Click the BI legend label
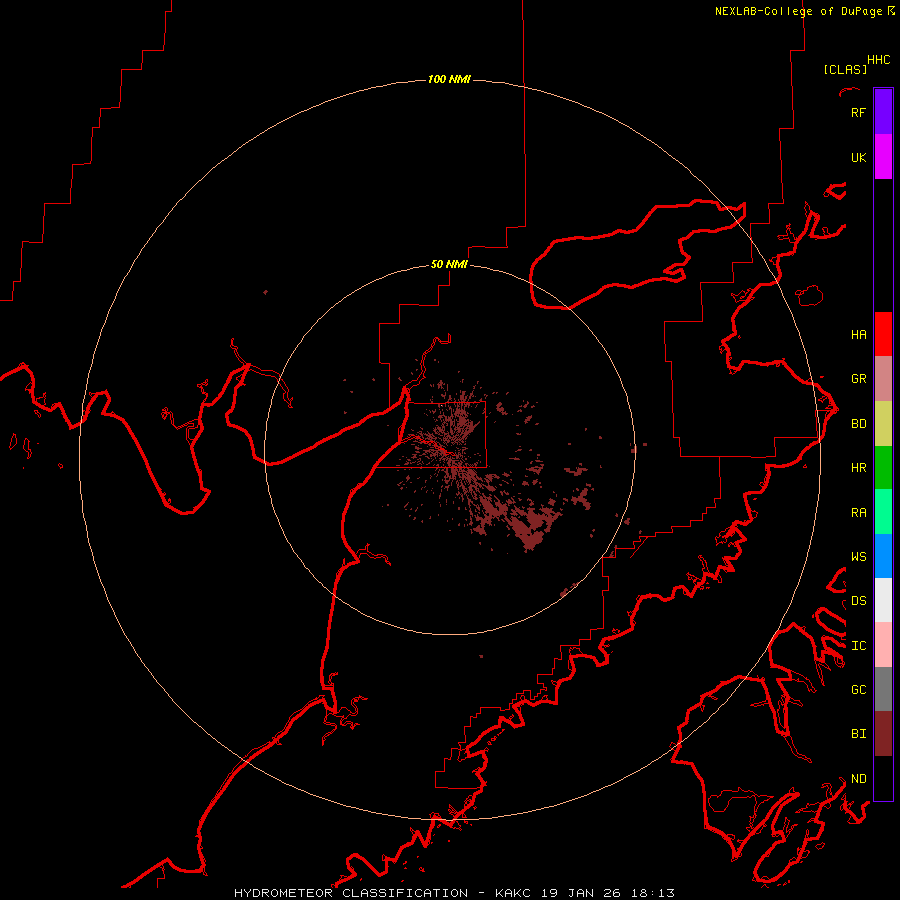The width and height of the screenshot is (900, 900). tap(858, 734)
